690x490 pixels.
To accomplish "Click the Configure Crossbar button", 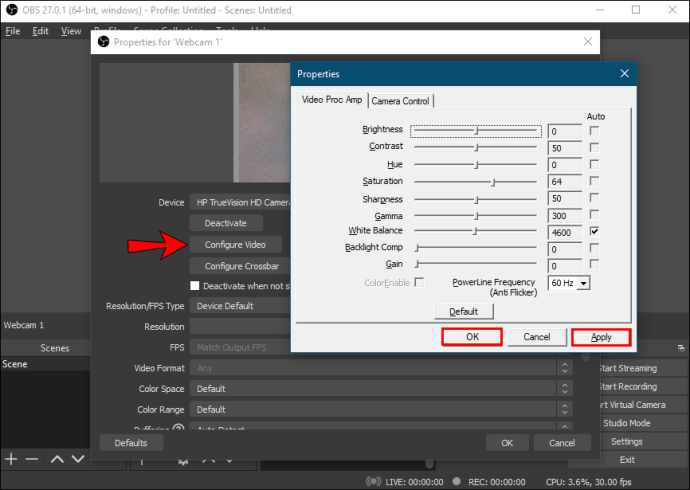I will 240,266.
